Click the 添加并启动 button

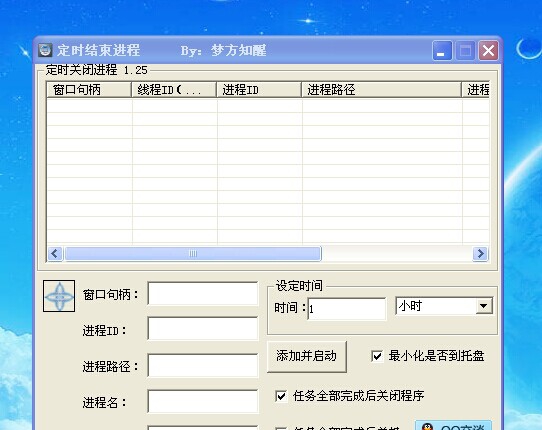point(307,356)
